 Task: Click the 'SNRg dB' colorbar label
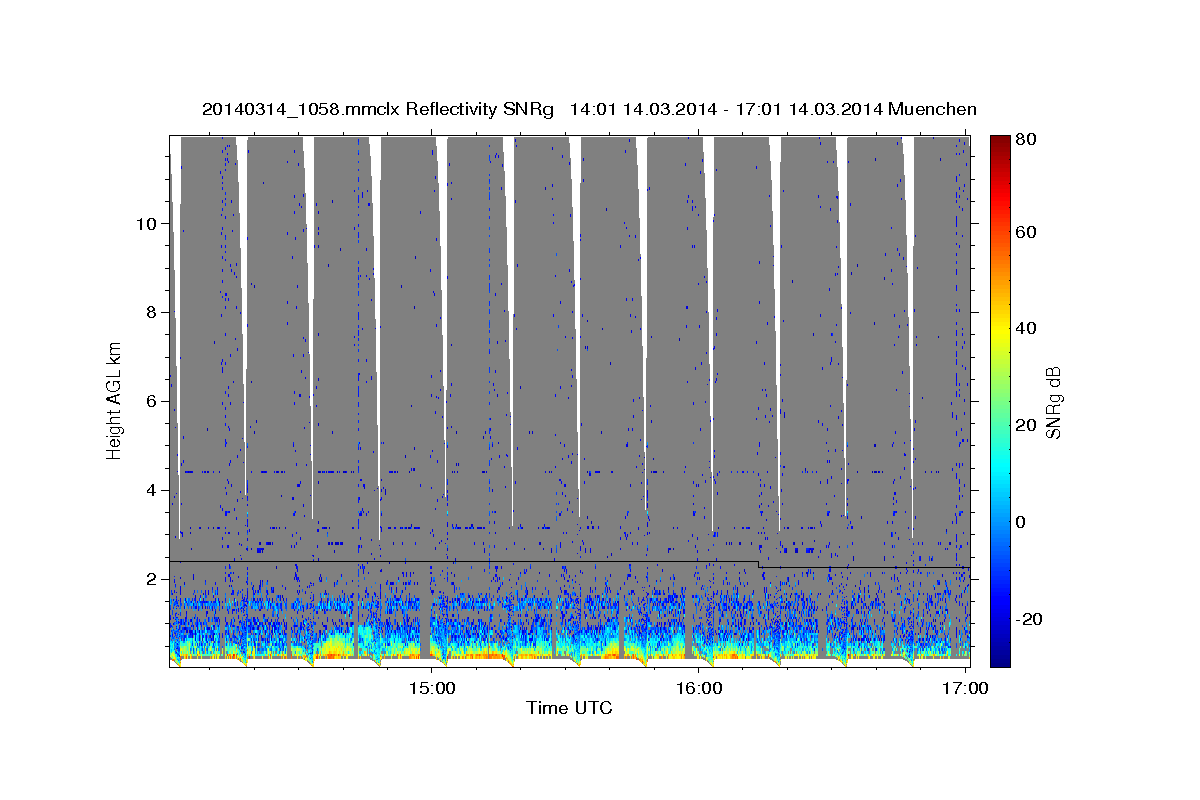[x=1053, y=401]
